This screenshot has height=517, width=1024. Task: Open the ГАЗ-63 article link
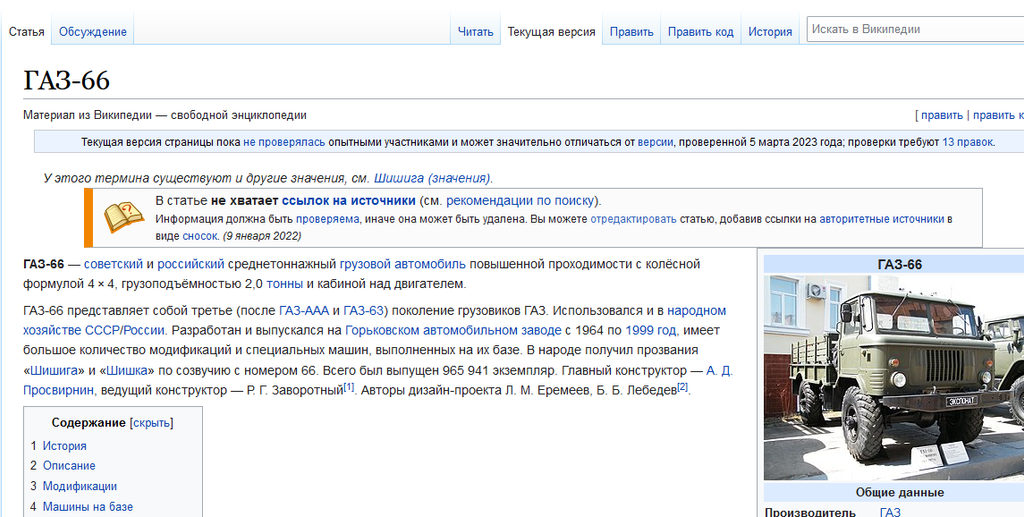pos(364,310)
